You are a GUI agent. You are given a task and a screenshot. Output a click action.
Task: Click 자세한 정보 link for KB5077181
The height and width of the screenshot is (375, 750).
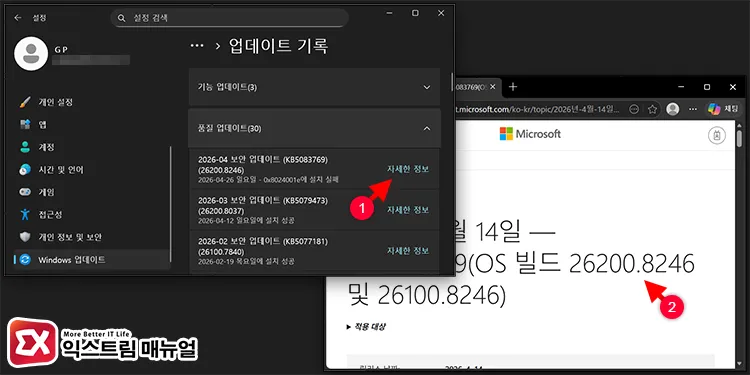point(408,251)
